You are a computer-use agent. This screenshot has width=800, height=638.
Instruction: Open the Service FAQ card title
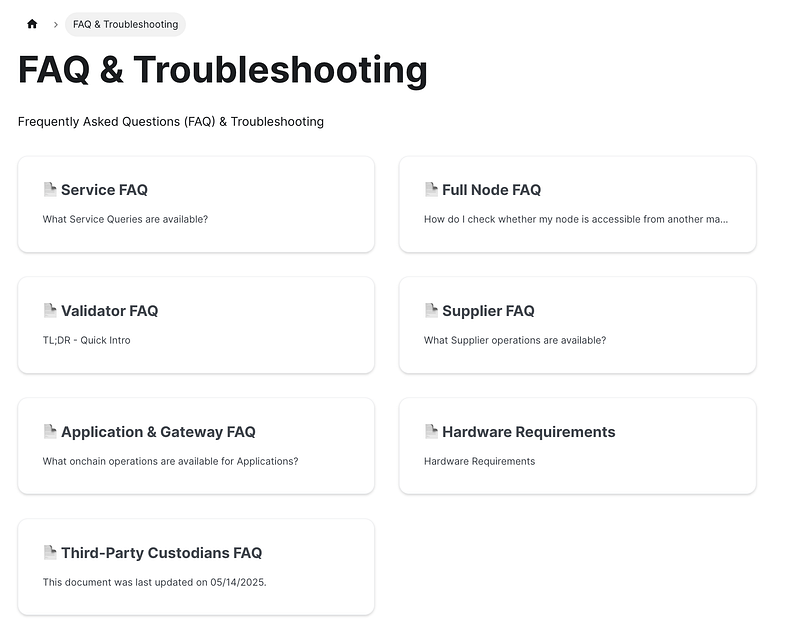click(104, 190)
